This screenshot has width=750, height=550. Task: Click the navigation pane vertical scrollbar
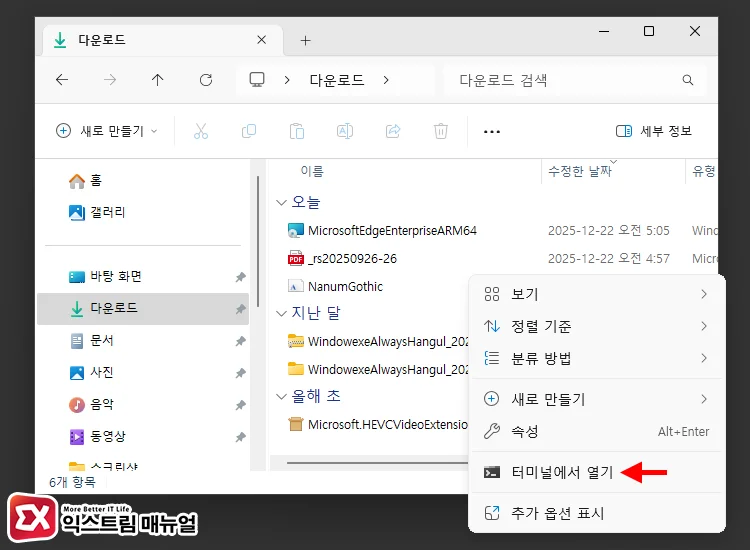coord(258,242)
